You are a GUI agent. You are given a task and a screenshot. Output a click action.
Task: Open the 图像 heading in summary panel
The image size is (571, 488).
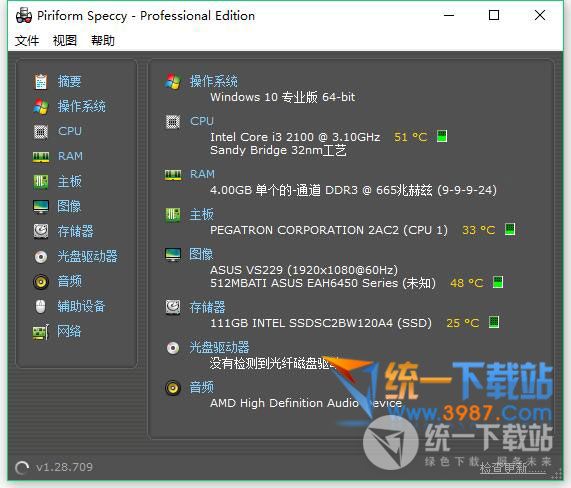[x=201, y=254]
